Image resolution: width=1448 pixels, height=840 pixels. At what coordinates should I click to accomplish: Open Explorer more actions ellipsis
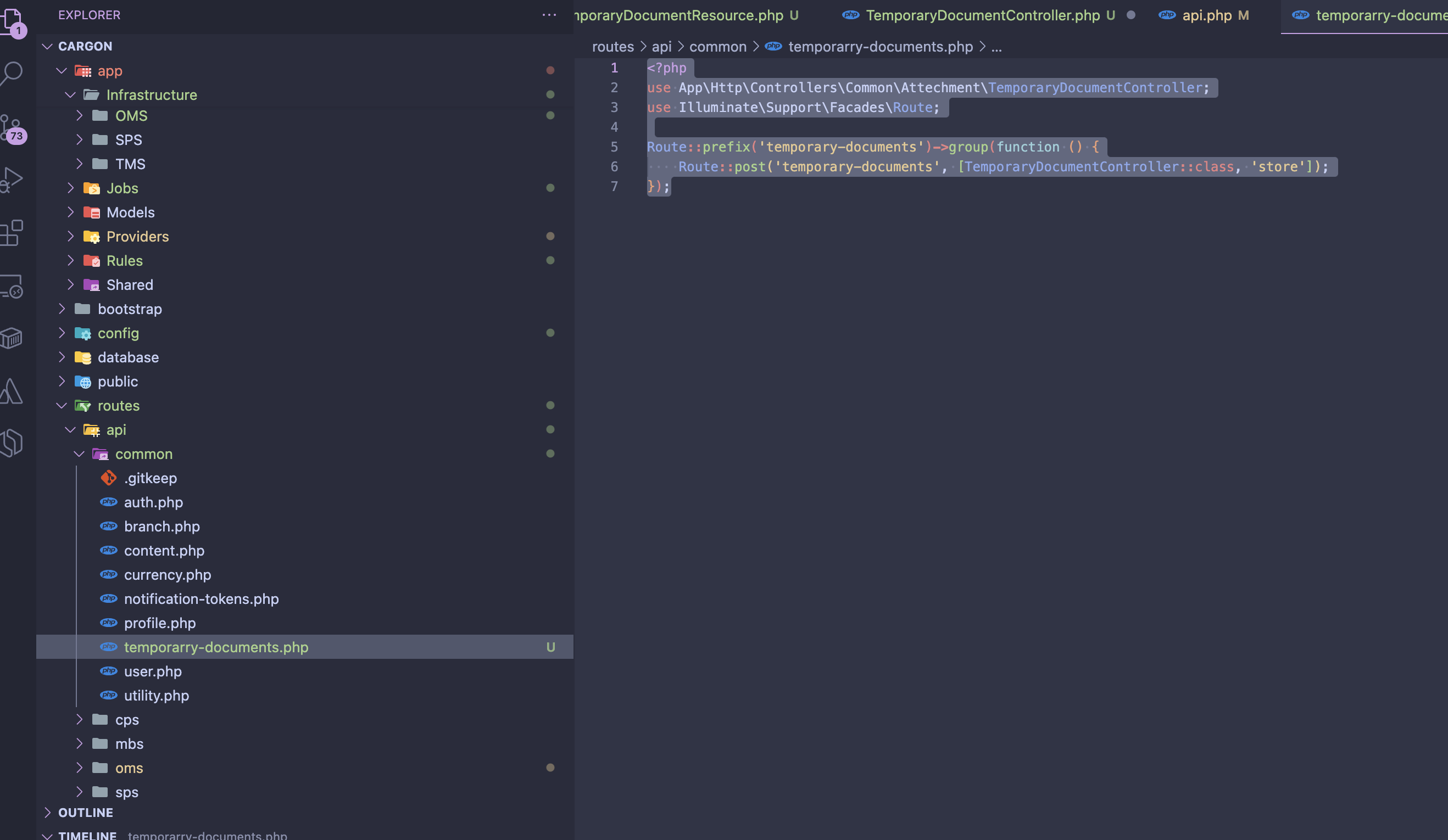549,15
